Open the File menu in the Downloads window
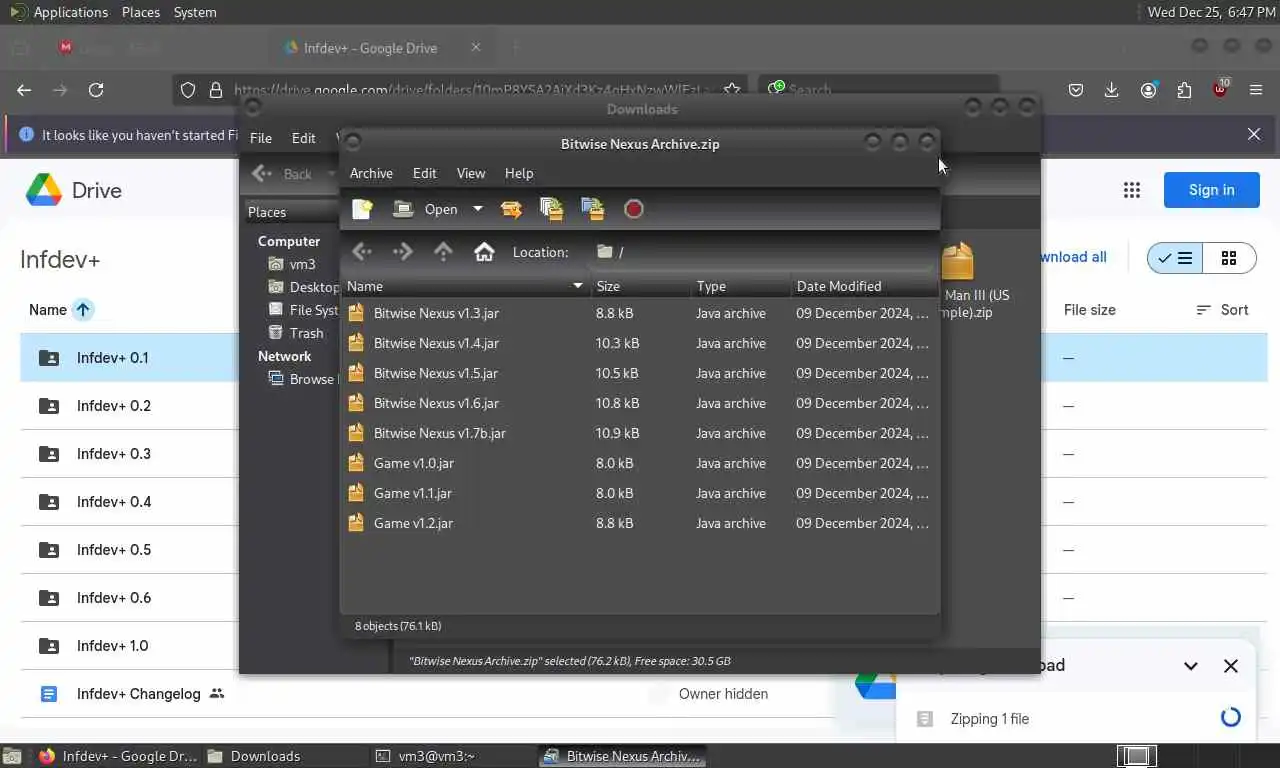1280x768 pixels. (260, 138)
